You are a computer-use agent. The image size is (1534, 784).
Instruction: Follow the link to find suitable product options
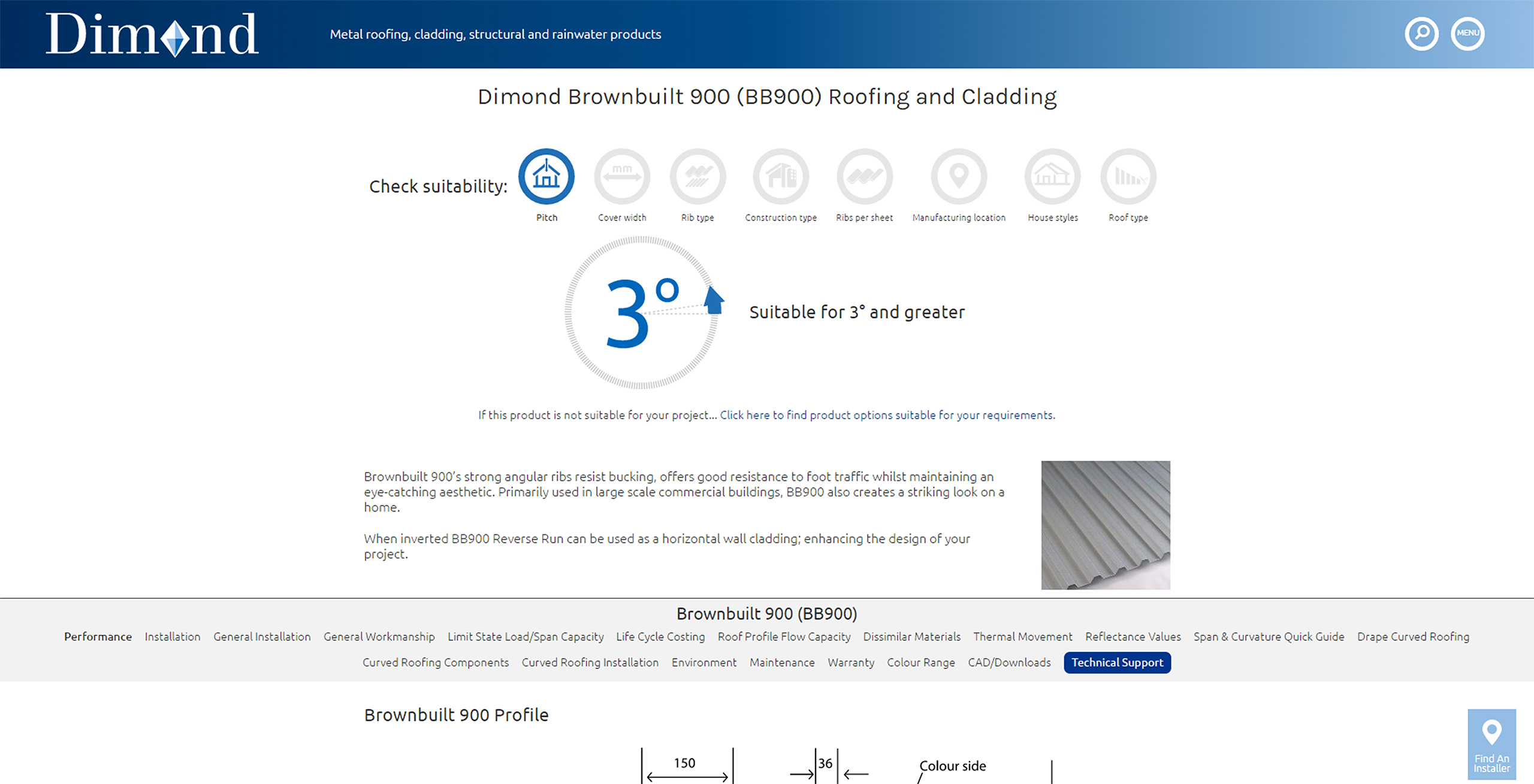tap(887, 415)
